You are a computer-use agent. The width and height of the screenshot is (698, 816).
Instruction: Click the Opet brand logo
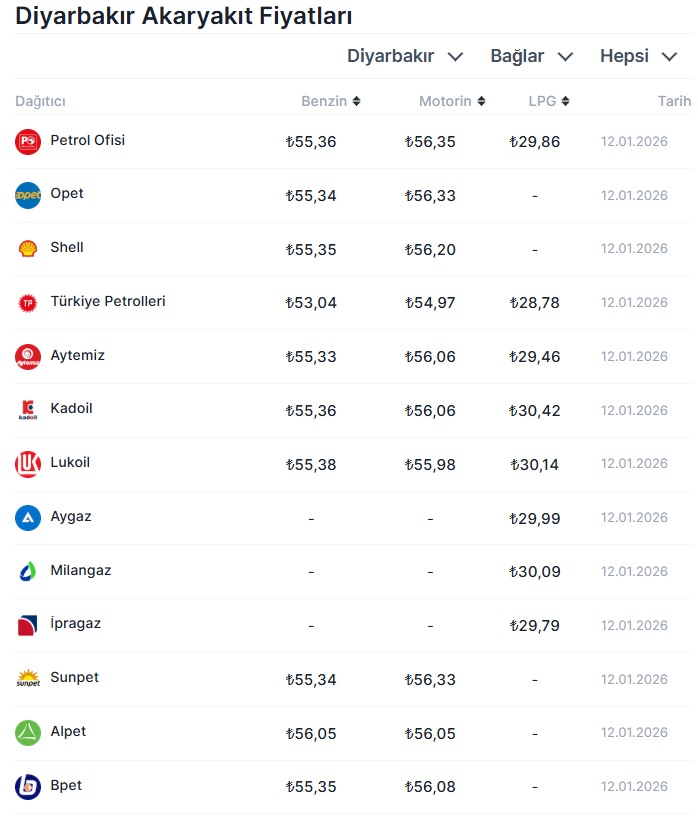pos(28,195)
